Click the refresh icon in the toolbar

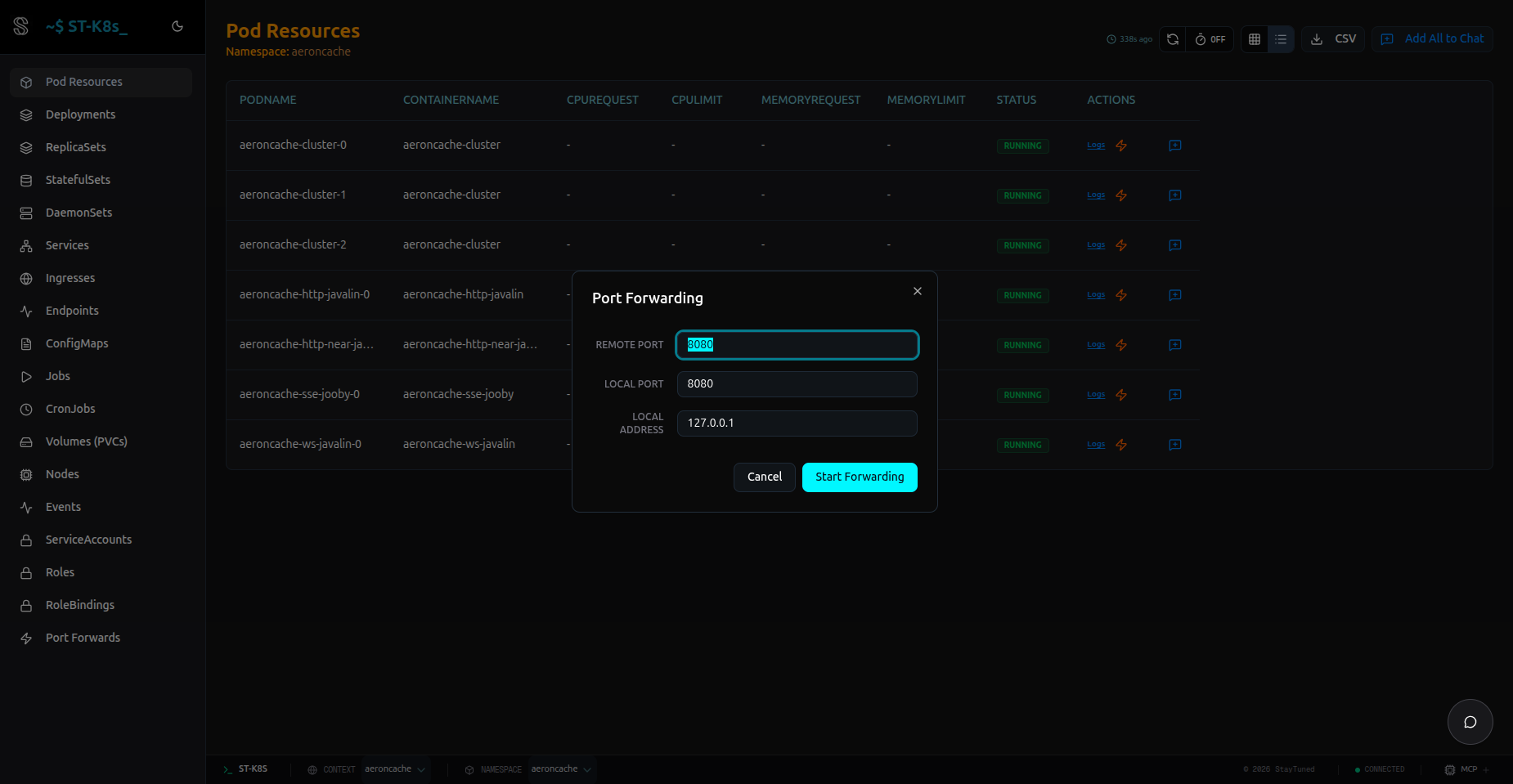coord(1172,39)
